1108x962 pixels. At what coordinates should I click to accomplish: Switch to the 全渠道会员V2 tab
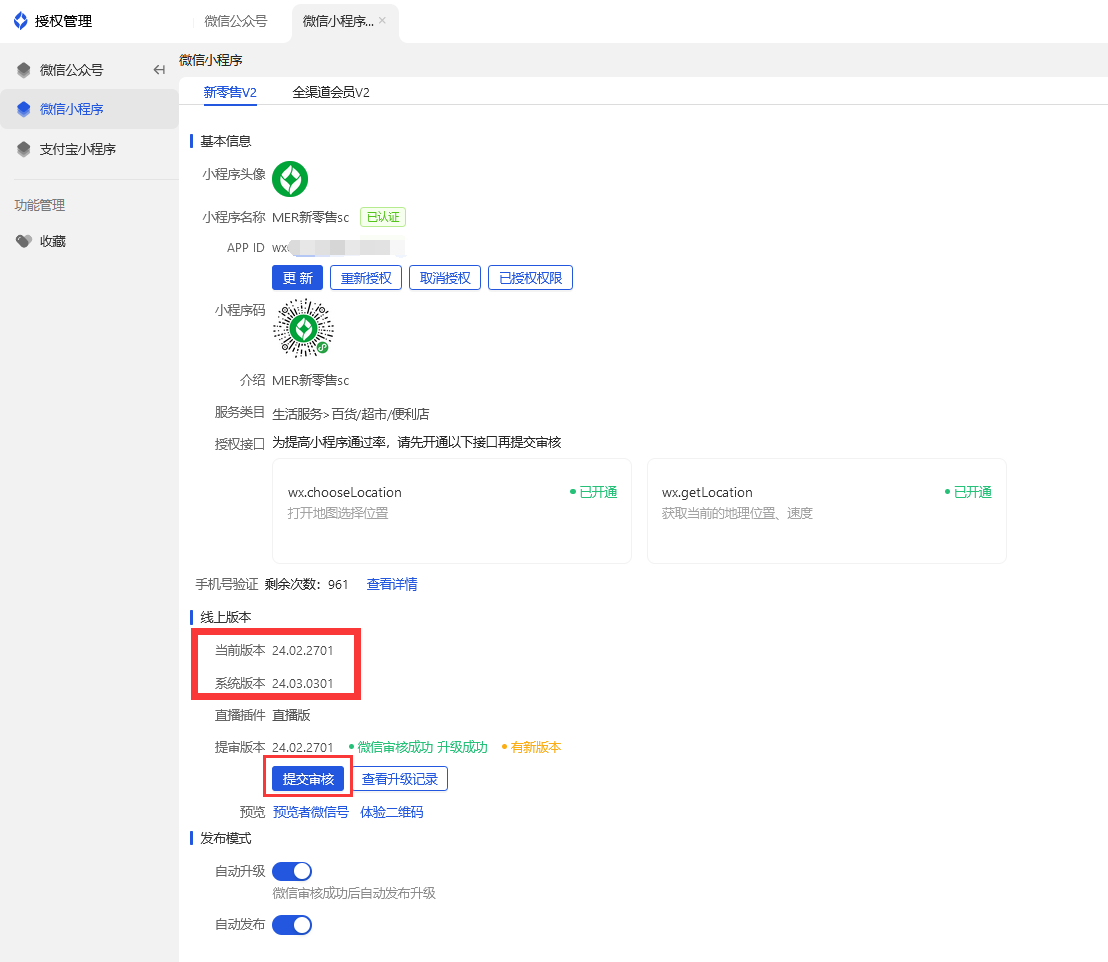click(x=331, y=92)
